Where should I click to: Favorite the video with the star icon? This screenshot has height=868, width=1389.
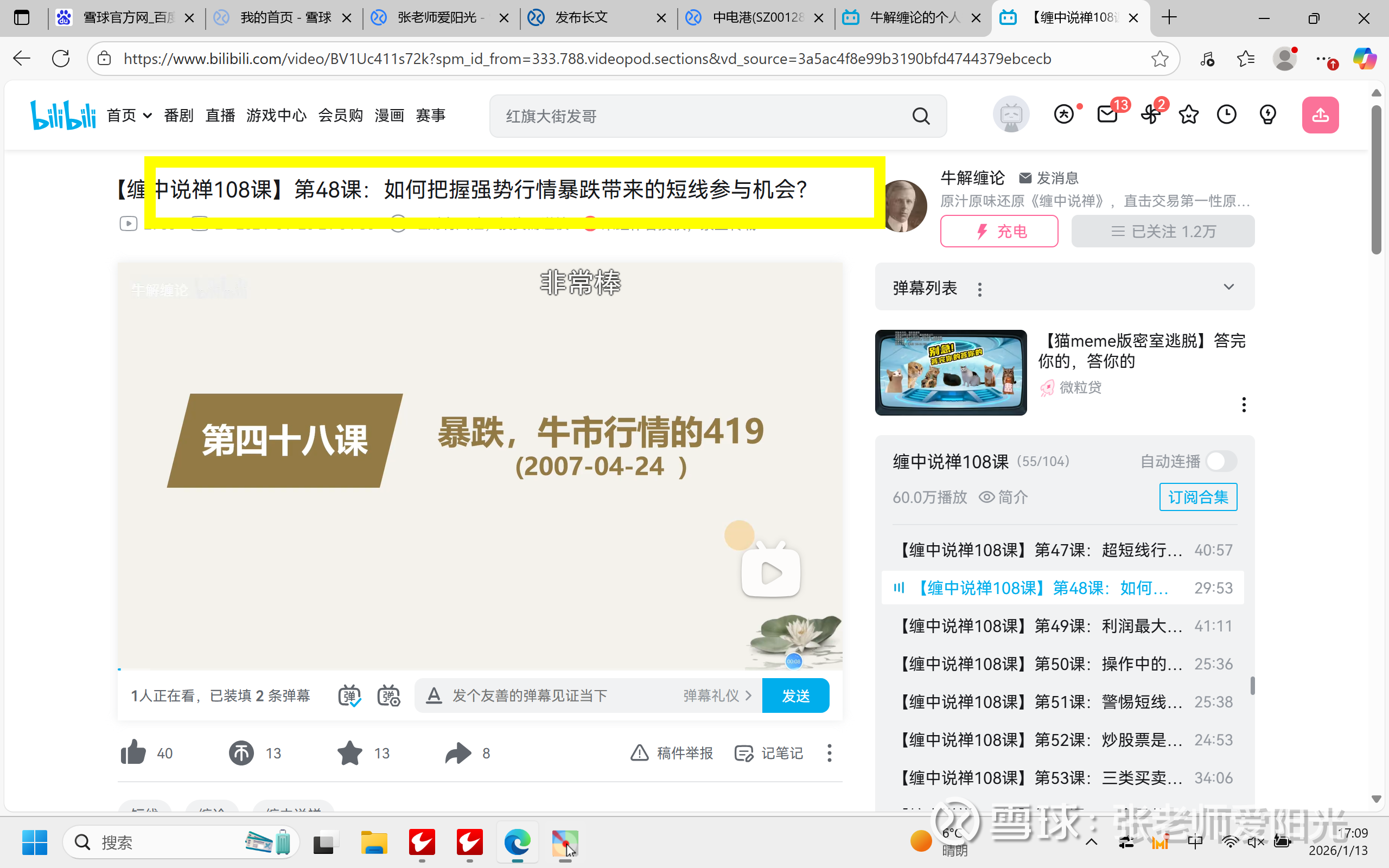349,752
